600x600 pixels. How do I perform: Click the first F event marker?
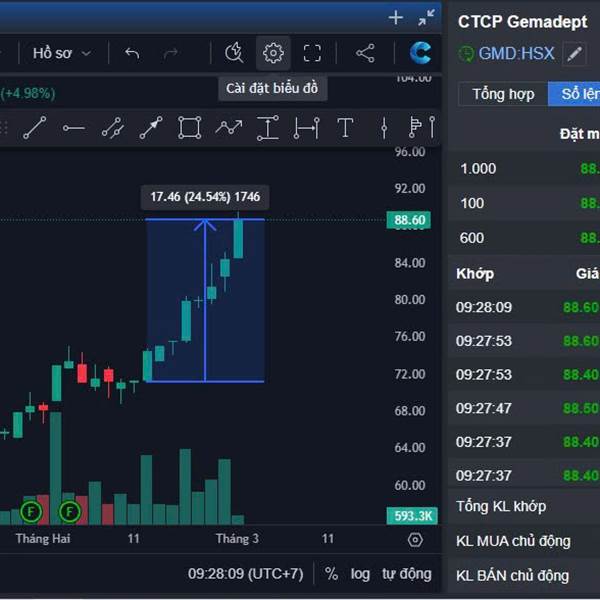(x=31, y=512)
